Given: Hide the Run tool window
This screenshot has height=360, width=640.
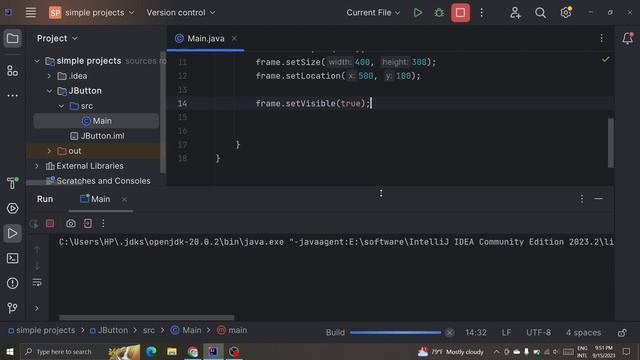Looking at the screenshot, I should pos(598,199).
